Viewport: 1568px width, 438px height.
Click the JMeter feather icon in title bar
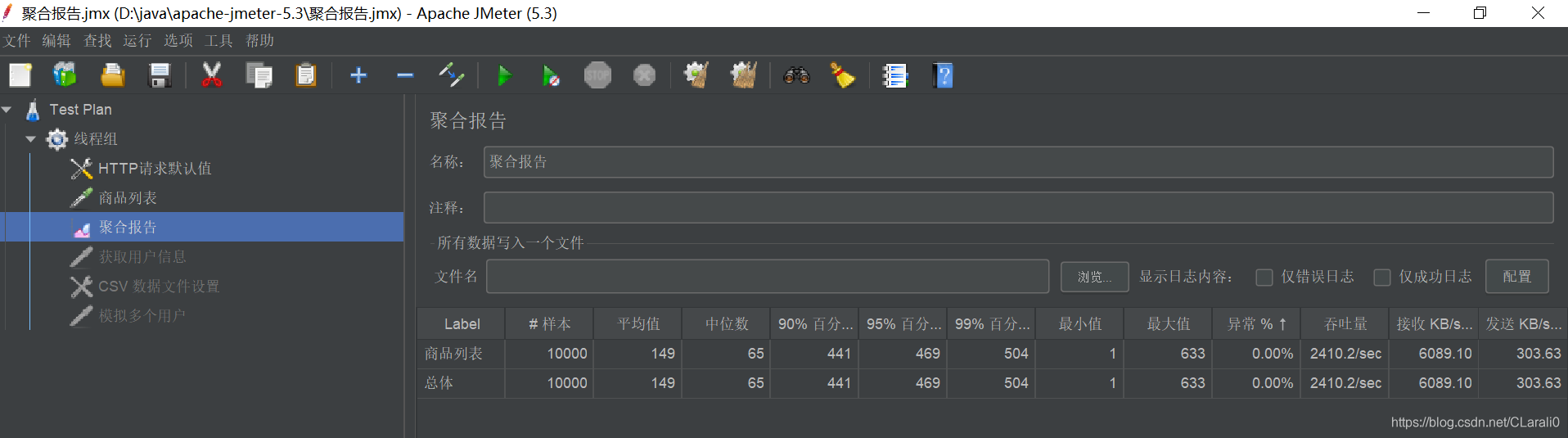pos(7,12)
